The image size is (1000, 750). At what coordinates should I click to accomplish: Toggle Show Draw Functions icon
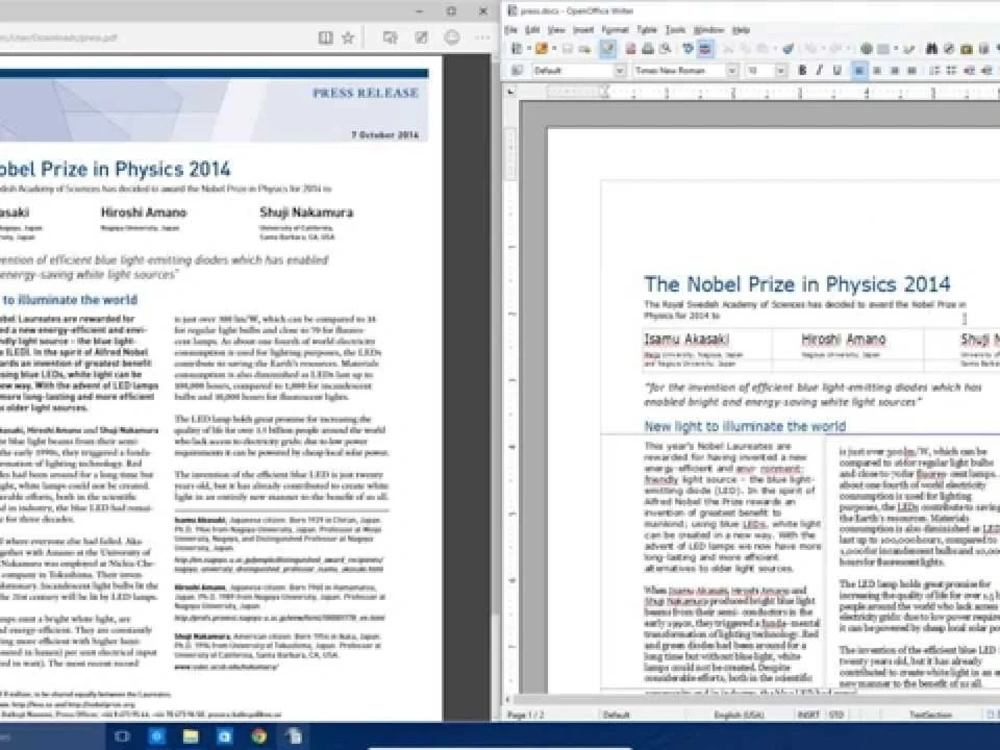coord(908,49)
